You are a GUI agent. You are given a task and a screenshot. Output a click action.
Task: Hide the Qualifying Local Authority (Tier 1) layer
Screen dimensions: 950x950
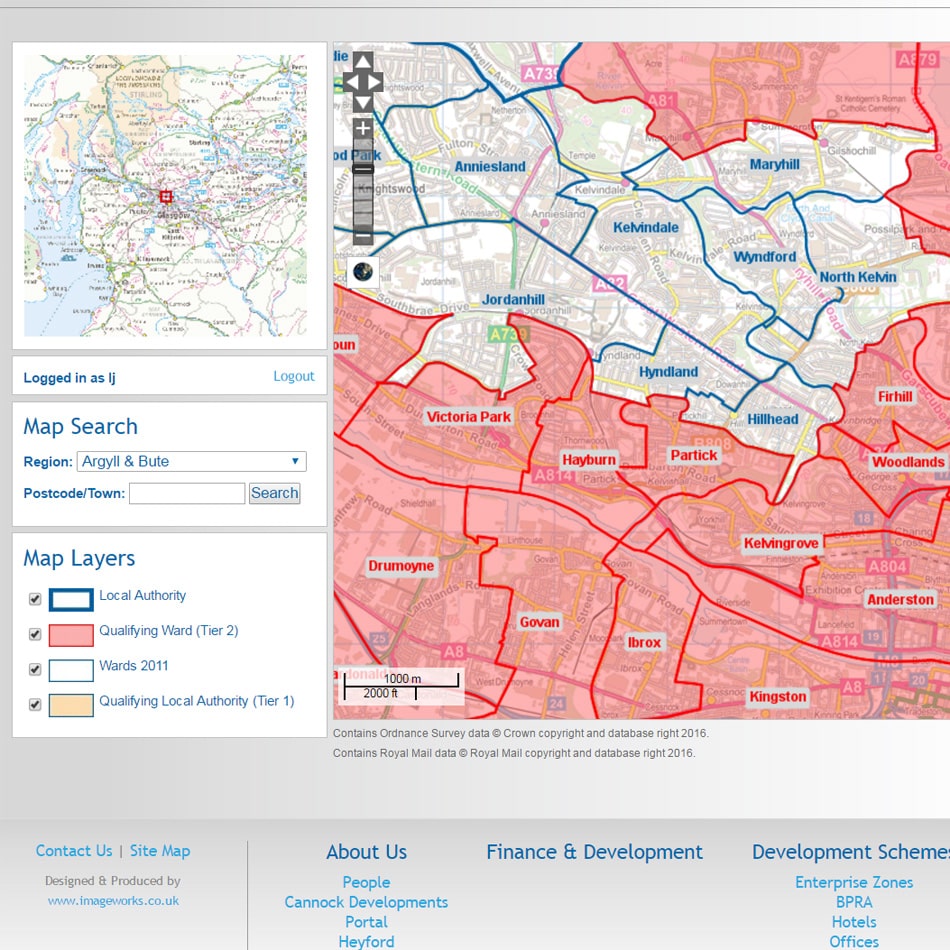coord(35,704)
